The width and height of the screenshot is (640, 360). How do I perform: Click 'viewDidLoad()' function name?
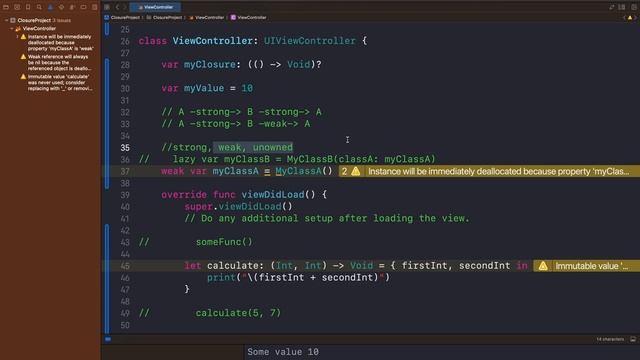coord(278,195)
